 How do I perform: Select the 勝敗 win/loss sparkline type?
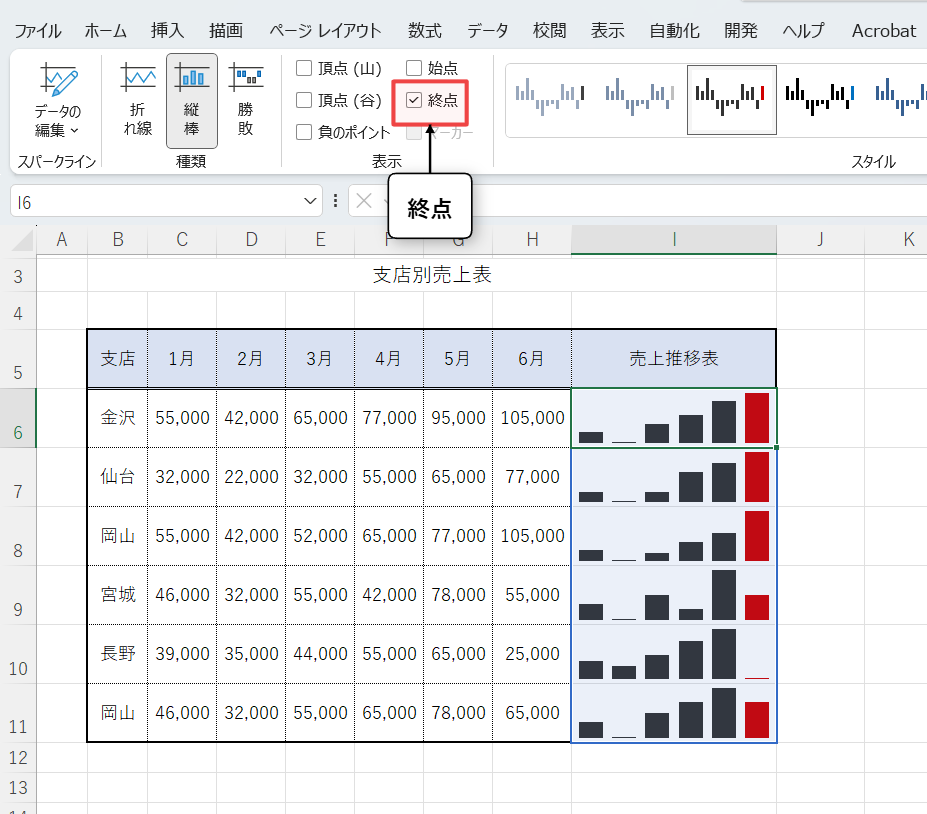coord(245,100)
